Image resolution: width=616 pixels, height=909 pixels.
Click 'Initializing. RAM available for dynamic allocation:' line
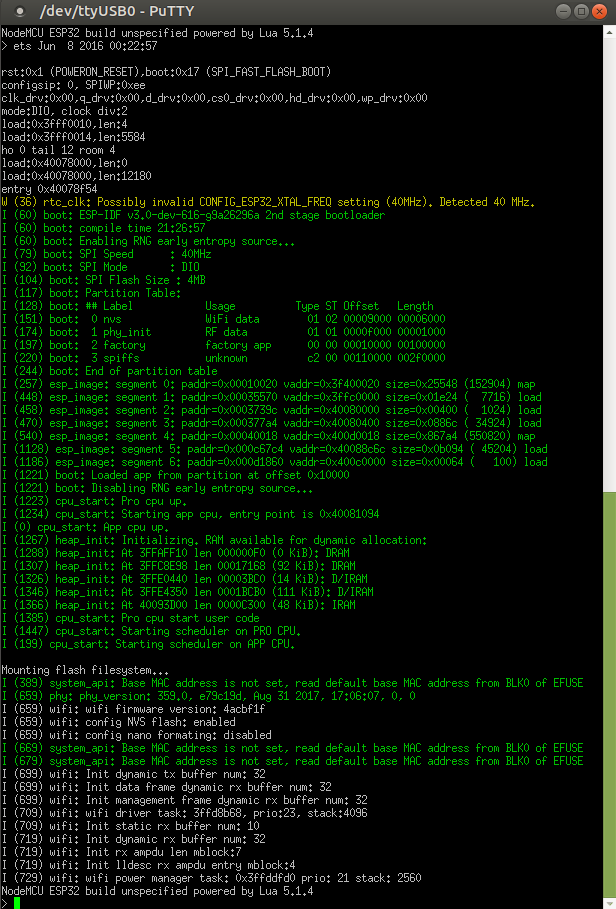(x=214, y=540)
